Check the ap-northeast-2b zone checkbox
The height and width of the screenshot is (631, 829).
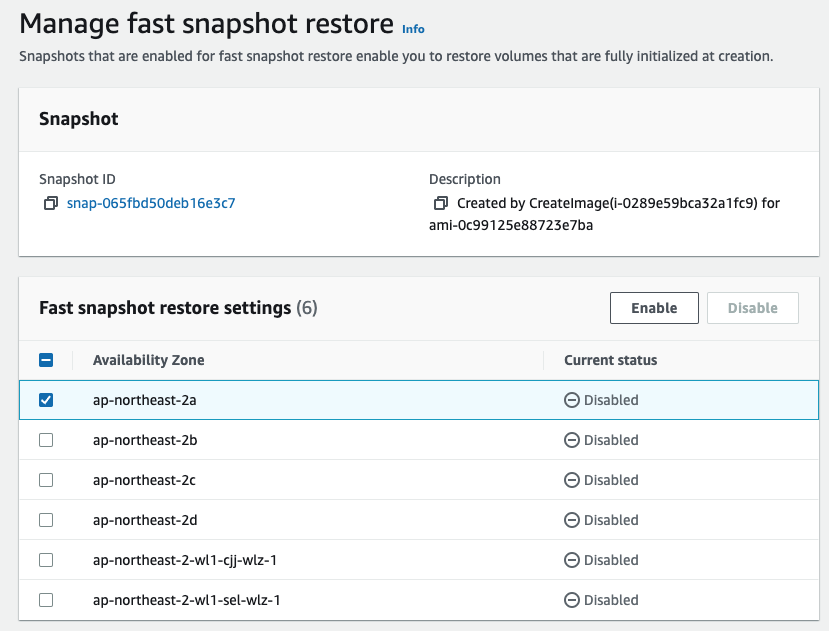point(46,440)
